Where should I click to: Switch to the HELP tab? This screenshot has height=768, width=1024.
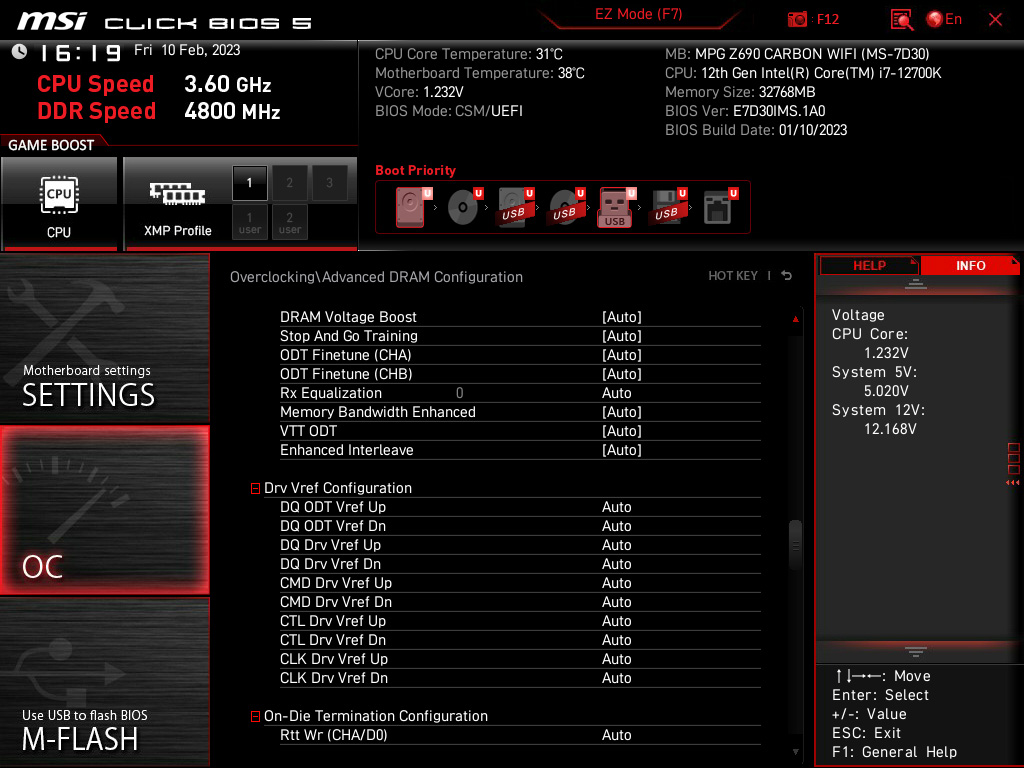[869, 266]
